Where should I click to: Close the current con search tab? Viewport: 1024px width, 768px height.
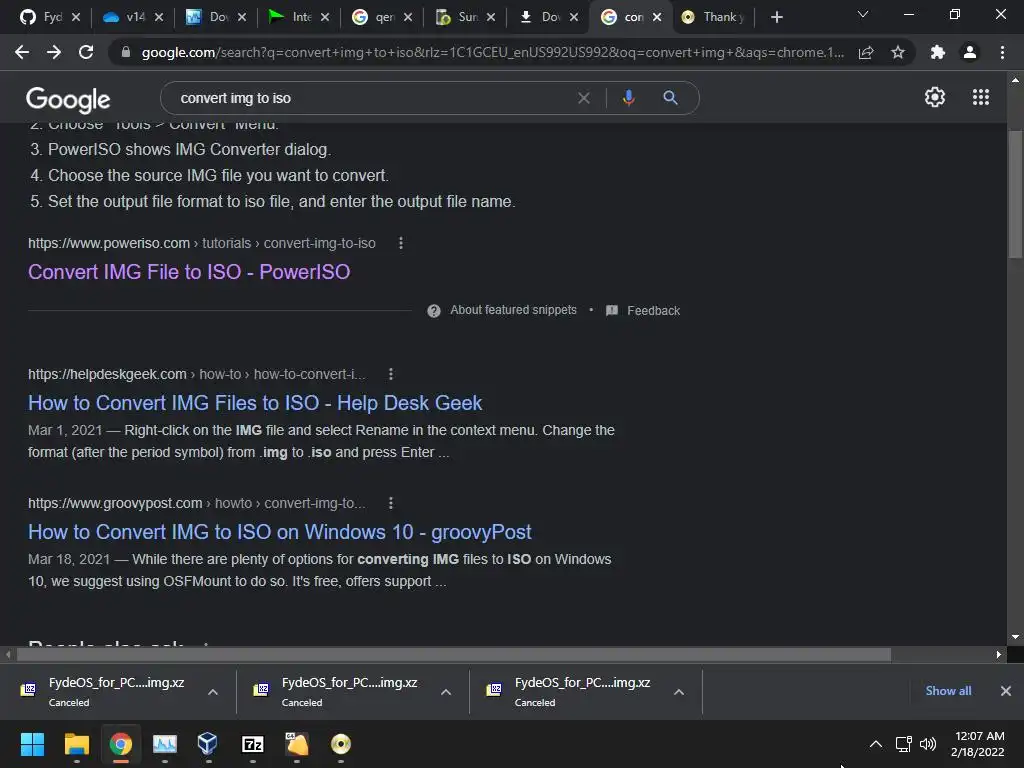point(657,17)
